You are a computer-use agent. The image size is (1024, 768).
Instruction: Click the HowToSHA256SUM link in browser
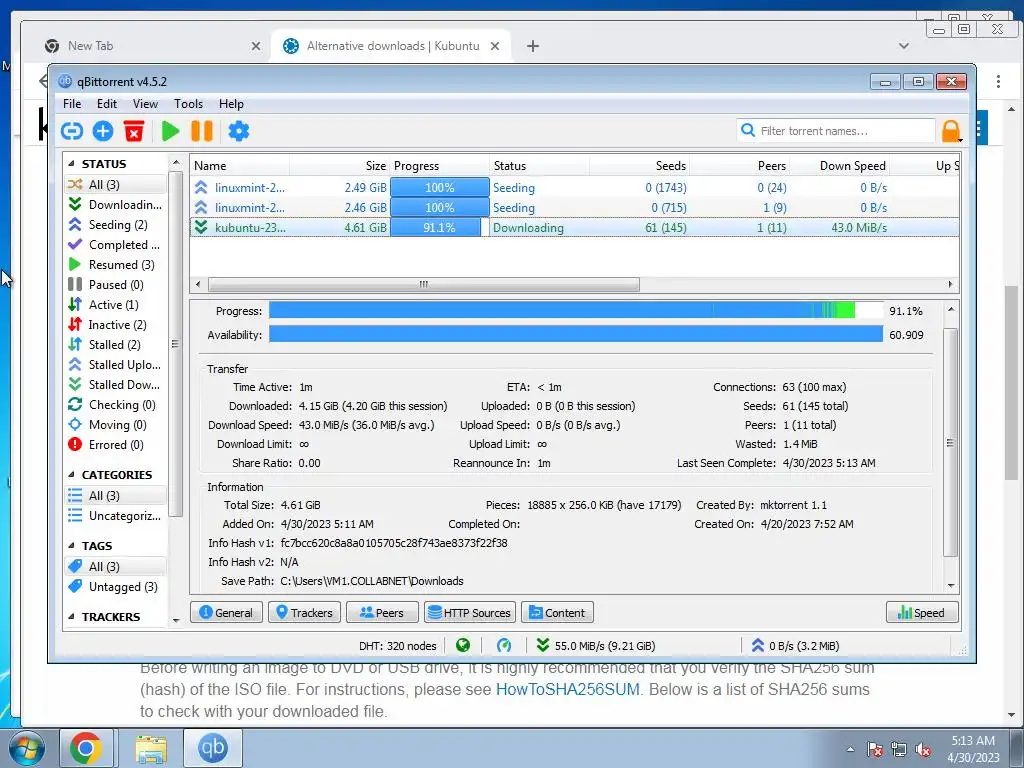click(568, 690)
